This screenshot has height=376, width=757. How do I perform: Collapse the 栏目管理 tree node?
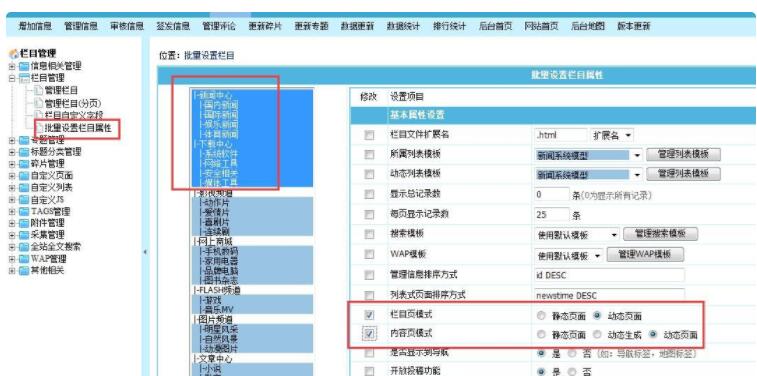[x=12, y=78]
